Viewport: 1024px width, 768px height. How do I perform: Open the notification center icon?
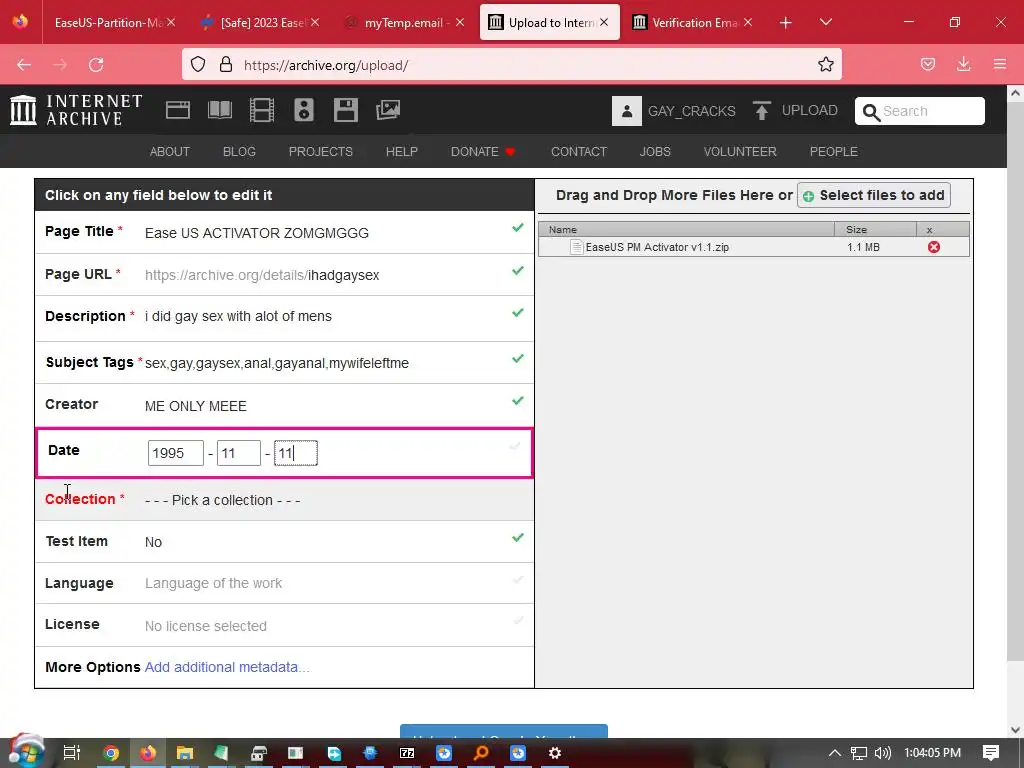(991, 753)
